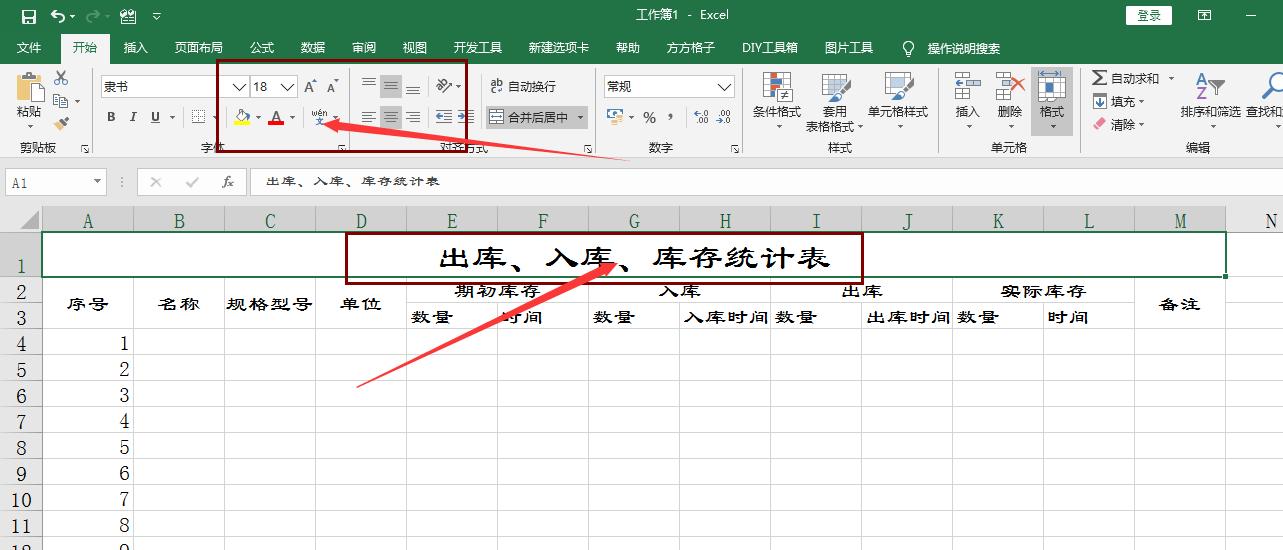Open font color dropdown arrow
This screenshot has width=1283, height=550.
292,117
